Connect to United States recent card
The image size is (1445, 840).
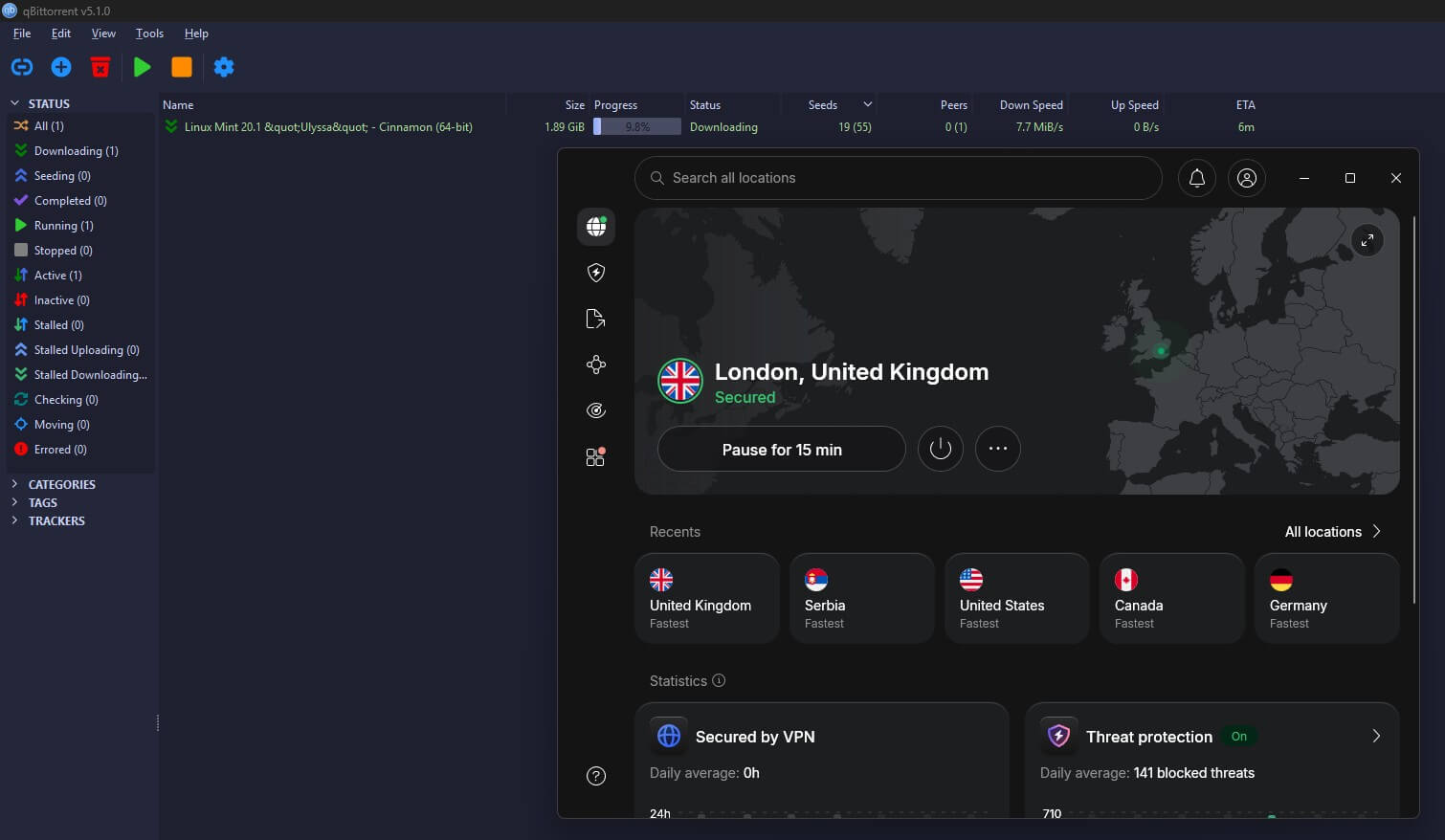tap(1017, 598)
